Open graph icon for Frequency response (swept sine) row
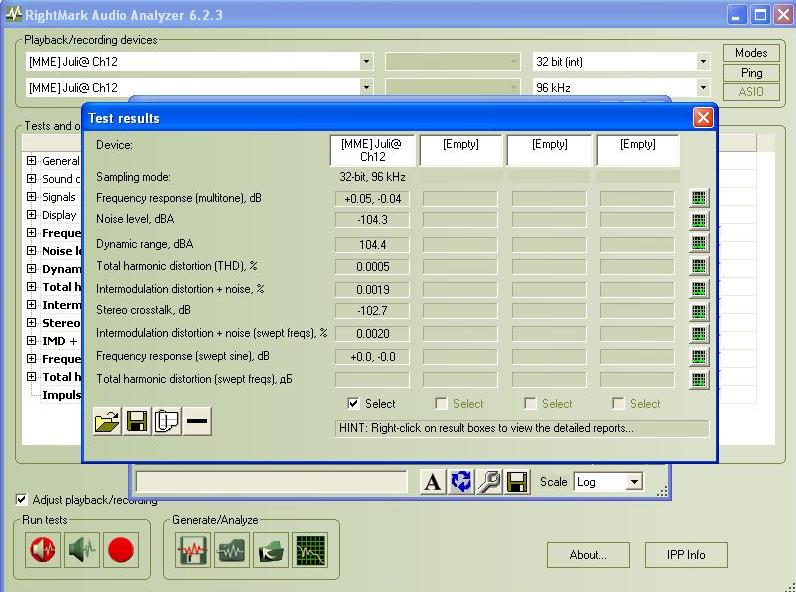The height and width of the screenshot is (592, 796). (699, 356)
